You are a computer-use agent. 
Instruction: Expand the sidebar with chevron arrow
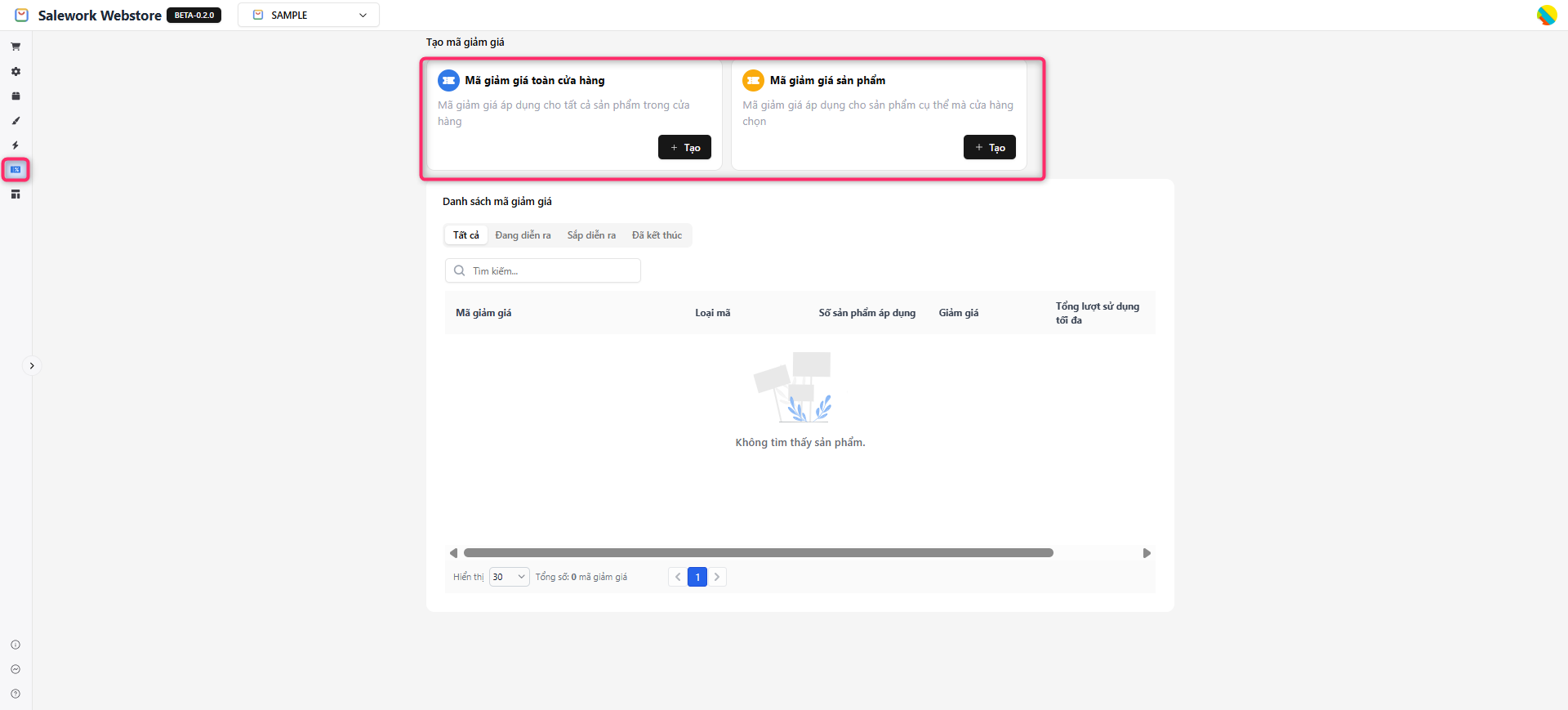click(32, 366)
